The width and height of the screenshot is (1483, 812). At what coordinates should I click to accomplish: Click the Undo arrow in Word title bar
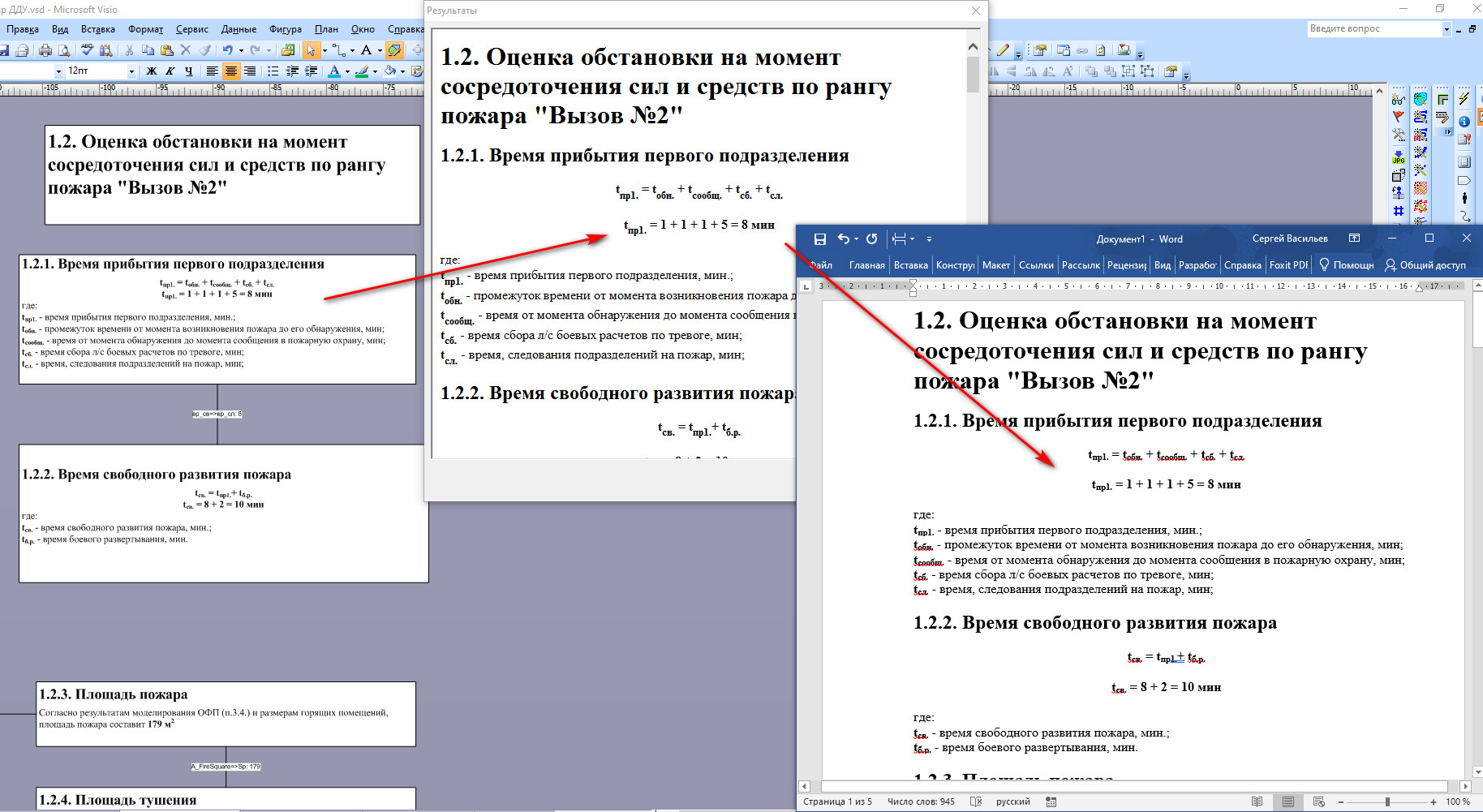coord(844,239)
